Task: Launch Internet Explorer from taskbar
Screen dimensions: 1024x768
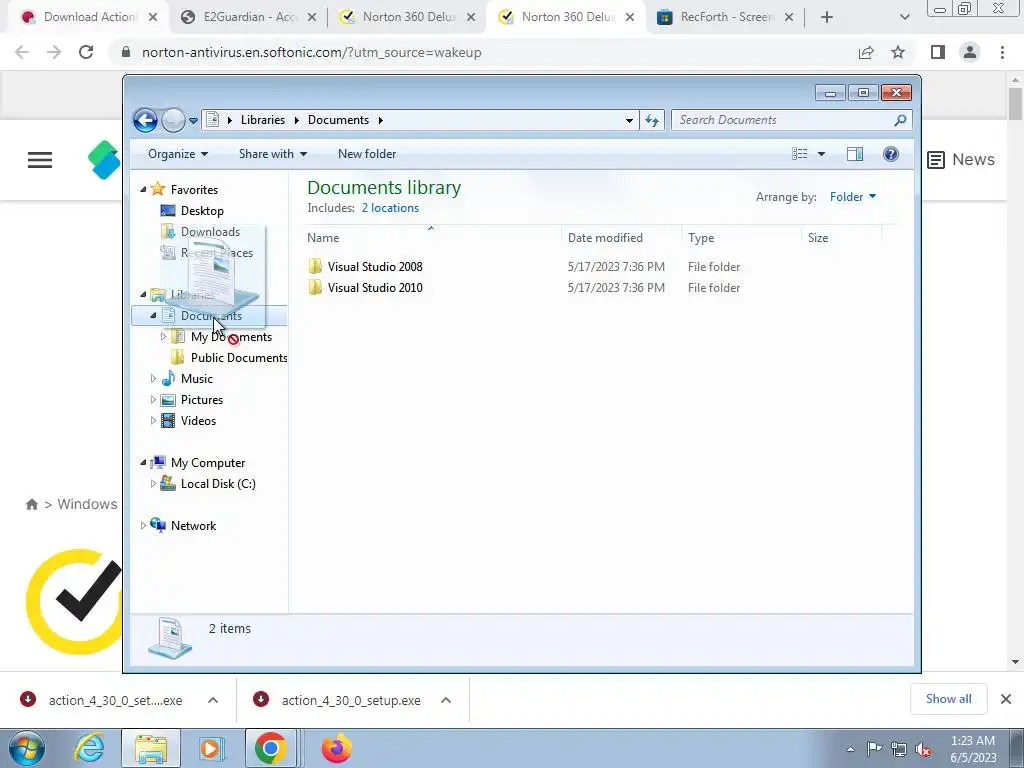Action: click(89, 748)
